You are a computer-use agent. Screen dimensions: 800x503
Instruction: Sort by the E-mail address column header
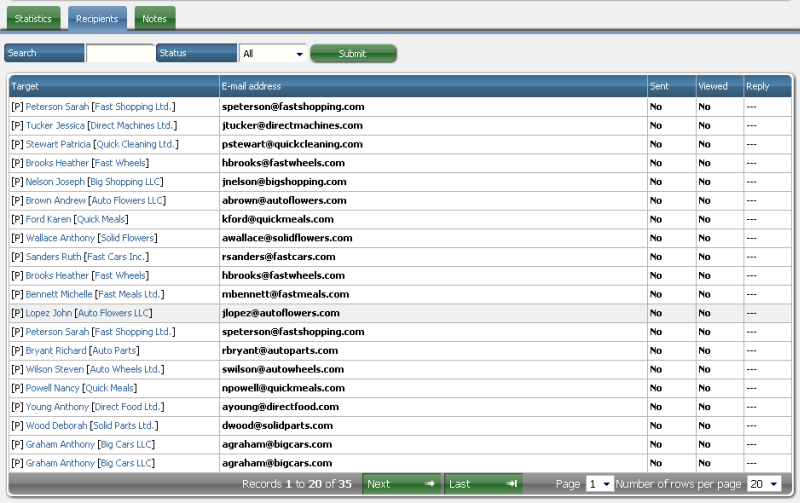(x=252, y=87)
